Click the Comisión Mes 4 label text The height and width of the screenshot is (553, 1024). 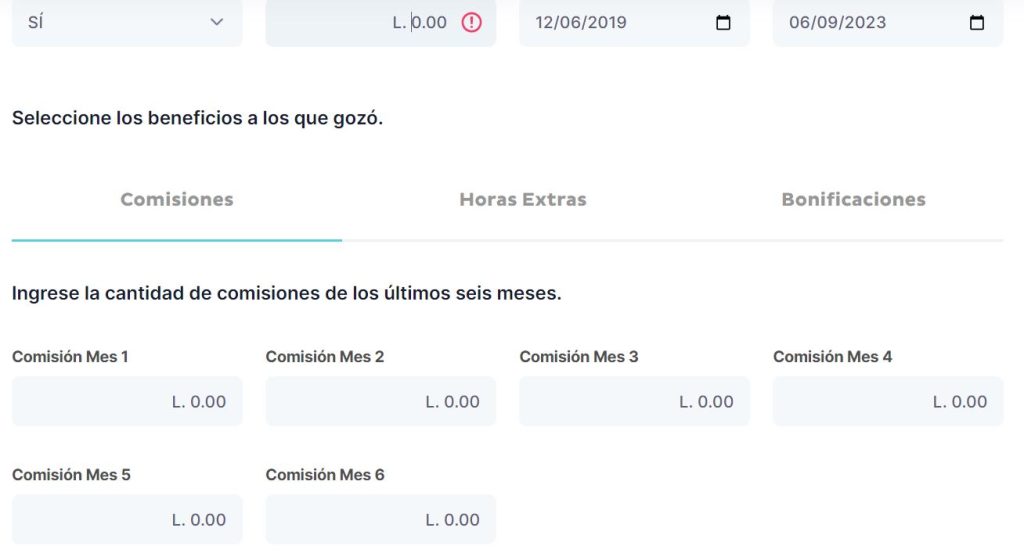pos(832,357)
